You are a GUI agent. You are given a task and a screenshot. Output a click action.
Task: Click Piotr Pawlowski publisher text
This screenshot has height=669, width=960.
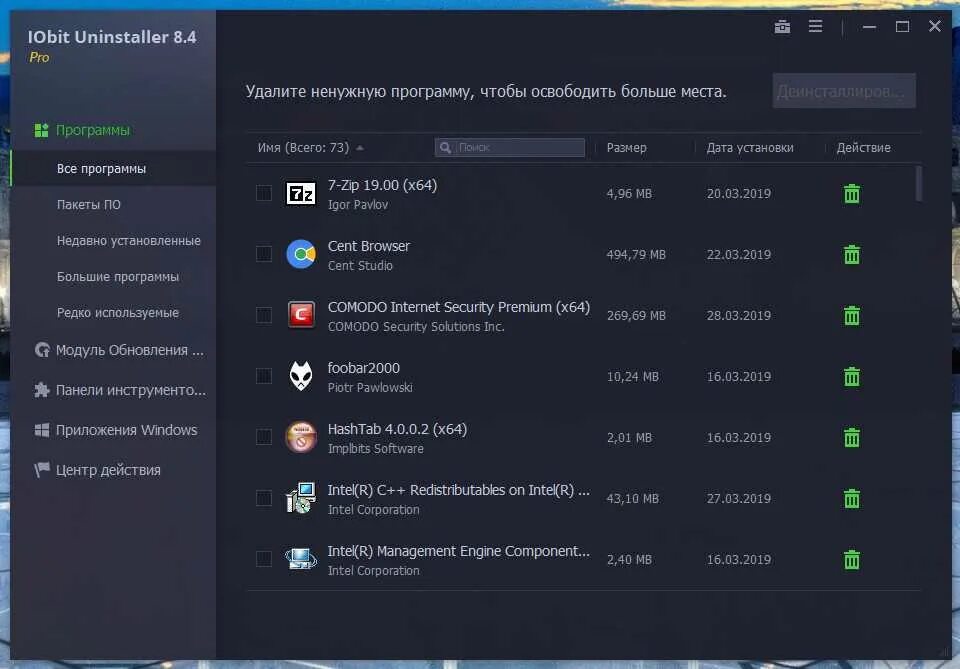[370, 387]
